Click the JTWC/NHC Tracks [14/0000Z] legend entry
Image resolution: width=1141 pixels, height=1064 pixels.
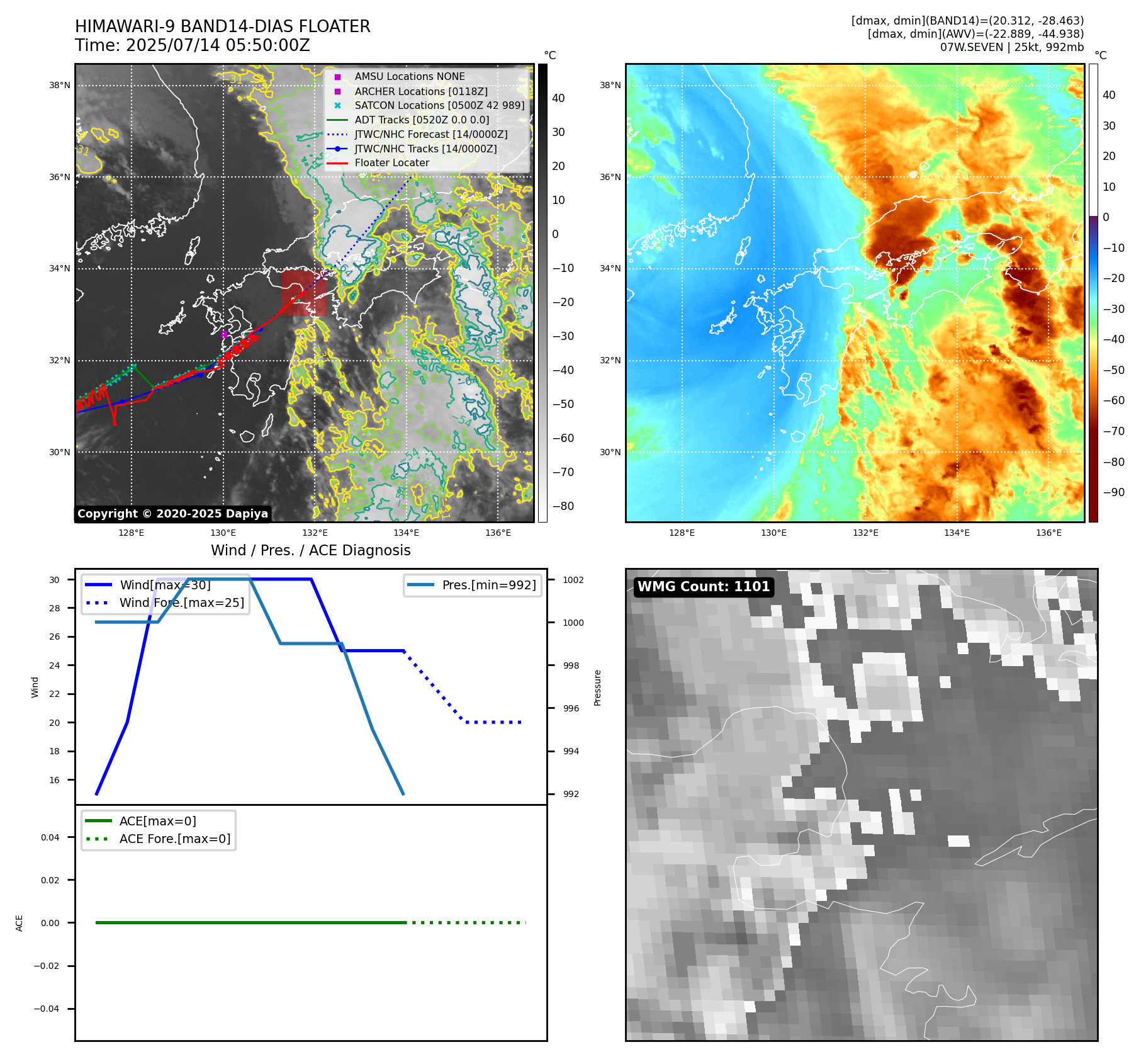[412, 149]
